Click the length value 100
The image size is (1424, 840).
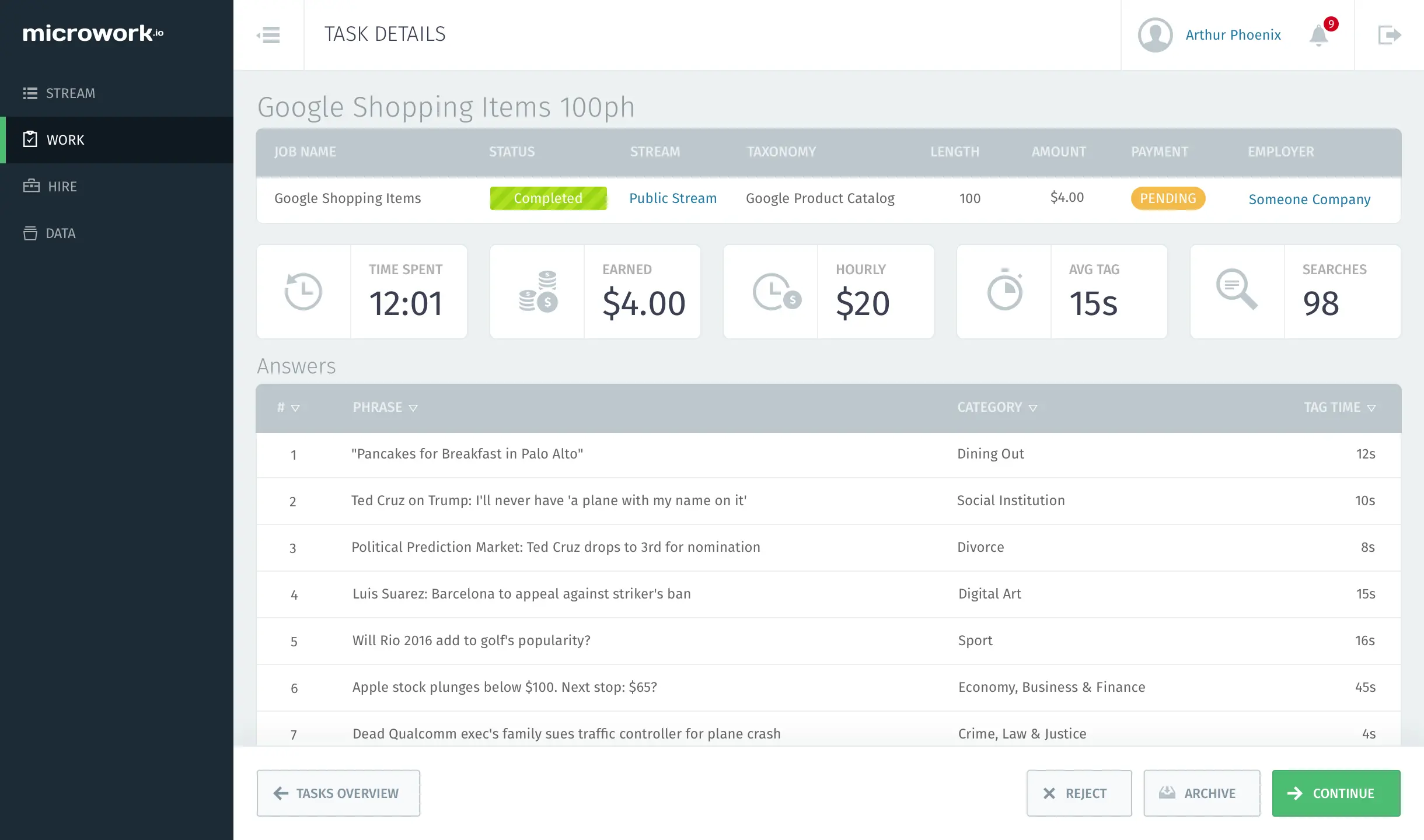pos(970,198)
